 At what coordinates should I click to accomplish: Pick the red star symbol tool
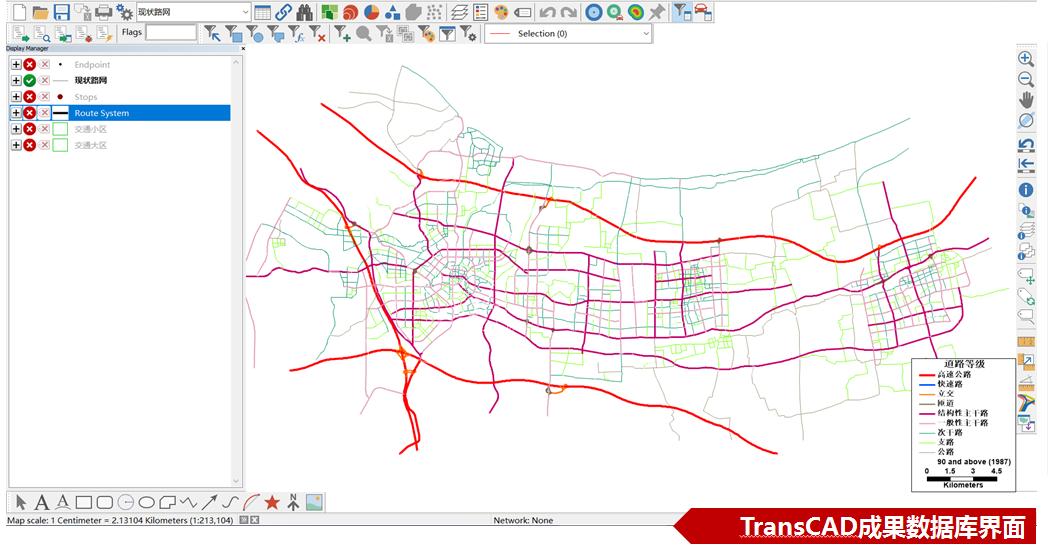click(271, 502)
